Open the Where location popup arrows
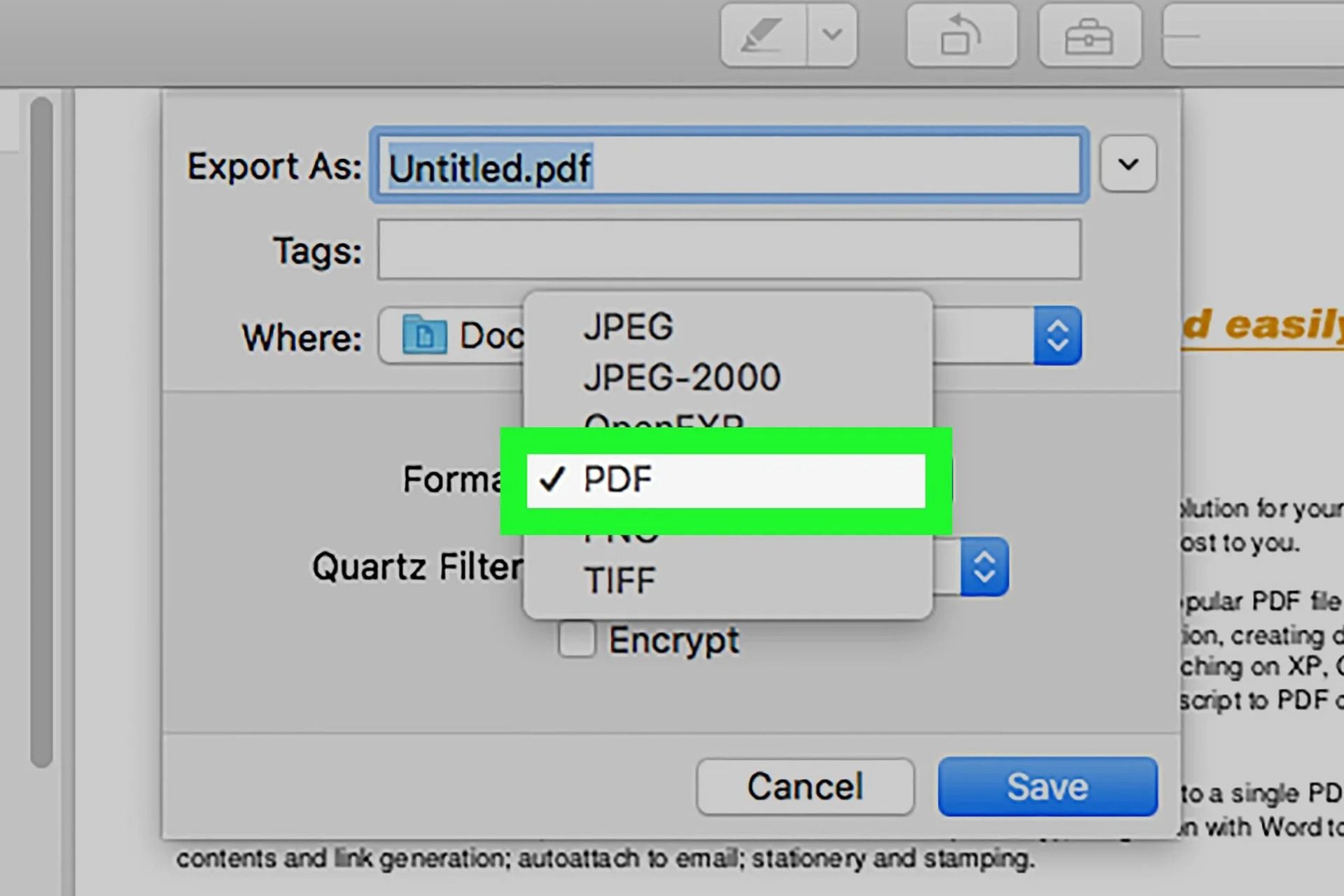The width and height of the screenshot is (1344, 896). (x=1057, y=335)
